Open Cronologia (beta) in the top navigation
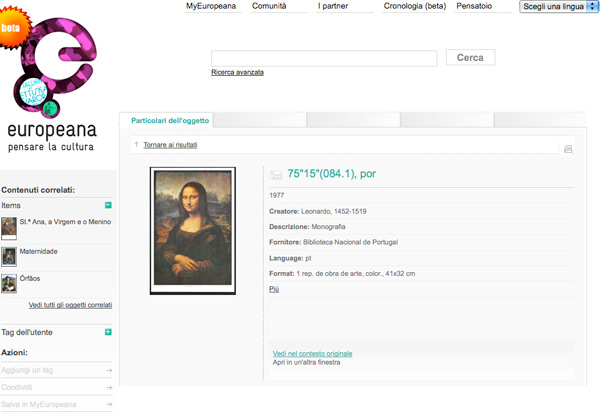 (414, 7)
